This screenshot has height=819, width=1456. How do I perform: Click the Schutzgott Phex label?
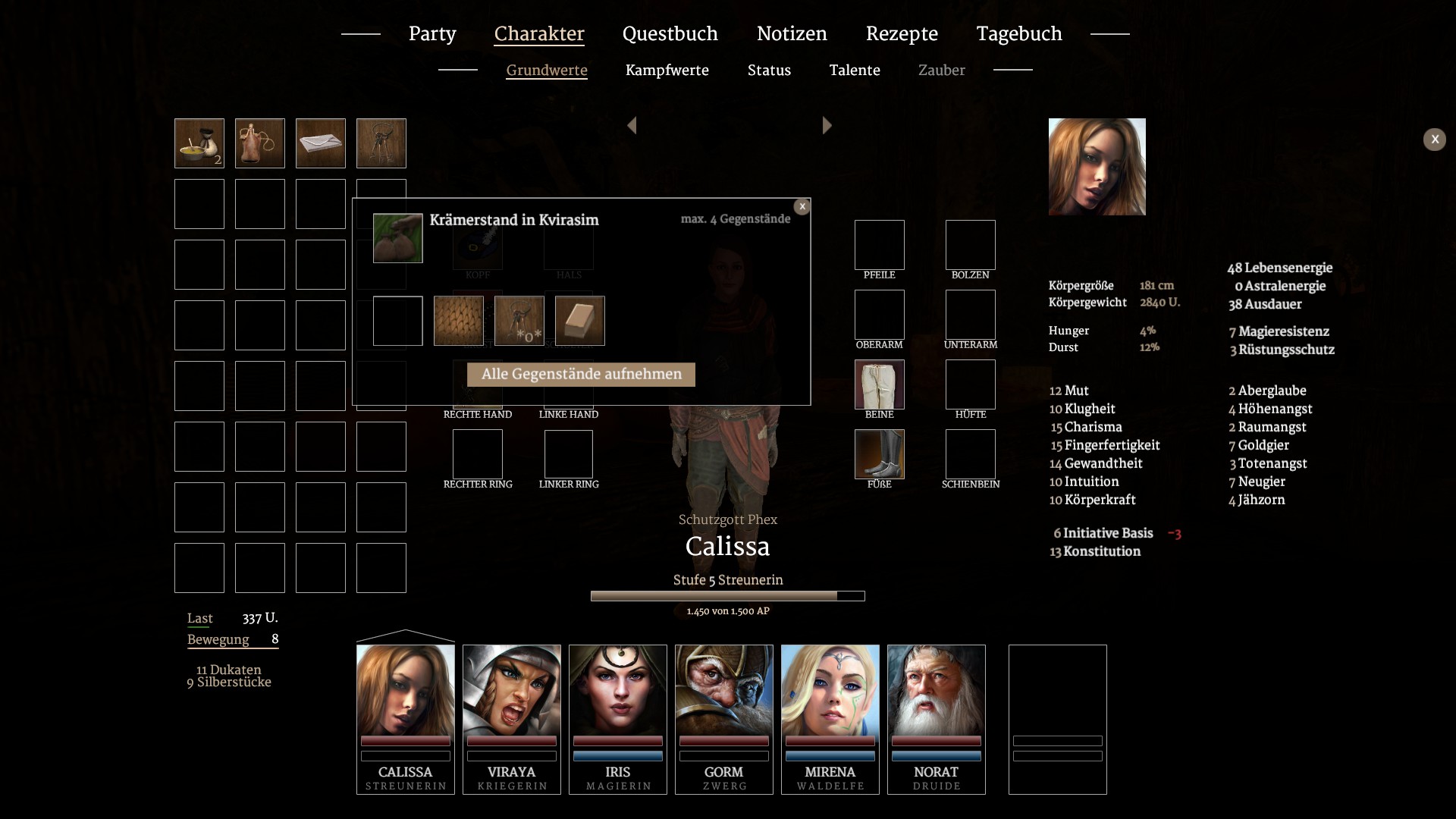[728, 519]
